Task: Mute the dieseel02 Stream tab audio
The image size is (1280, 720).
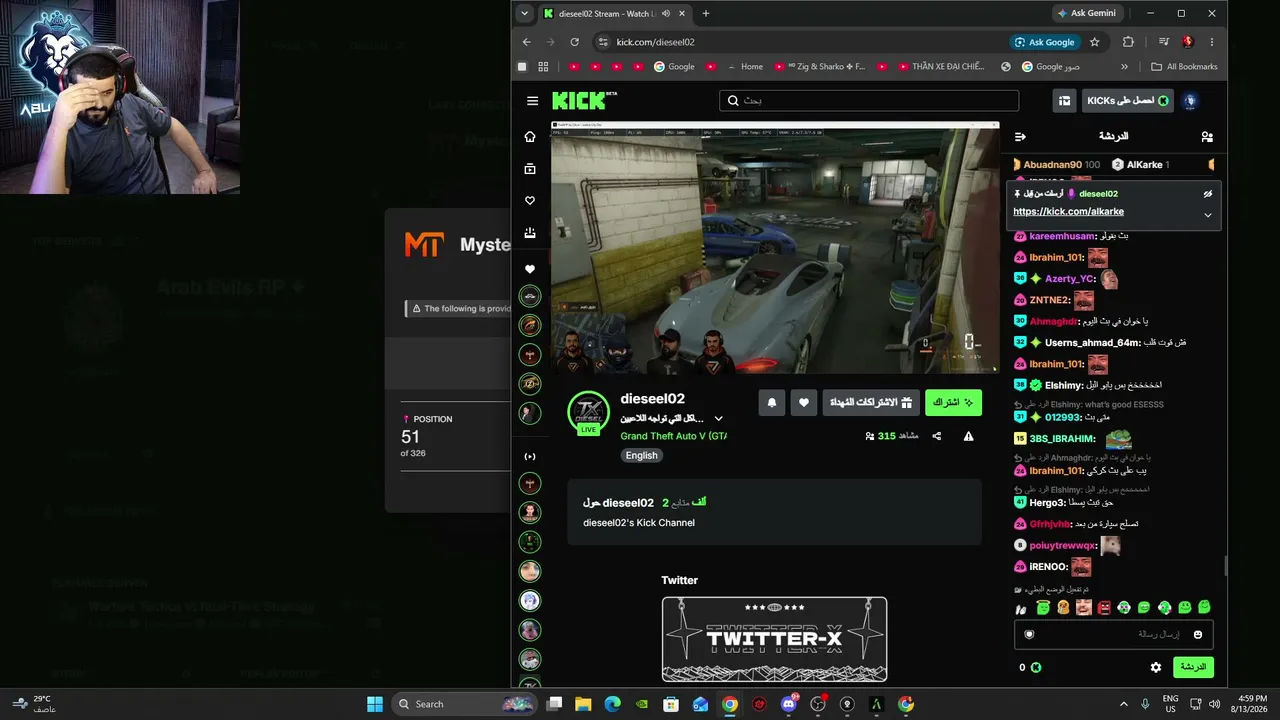Action: 665,13
